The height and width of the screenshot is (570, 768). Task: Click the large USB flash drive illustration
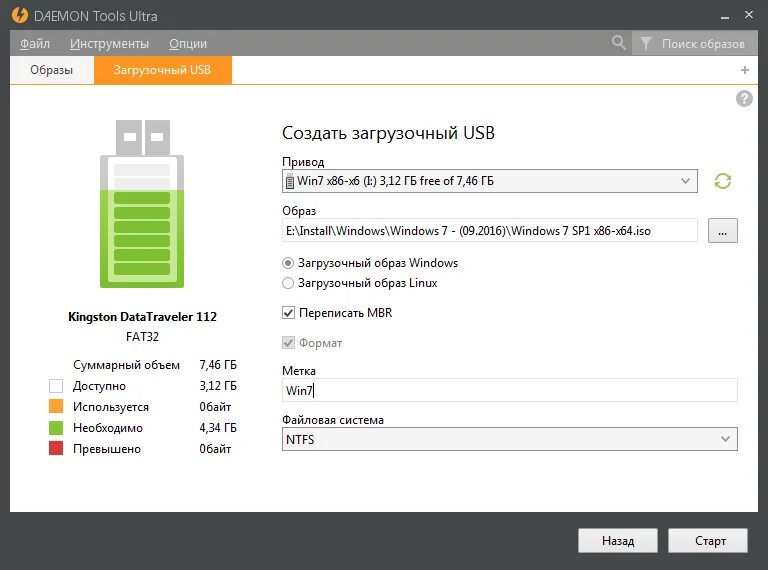pyautogui.click(x=142, y=204)
